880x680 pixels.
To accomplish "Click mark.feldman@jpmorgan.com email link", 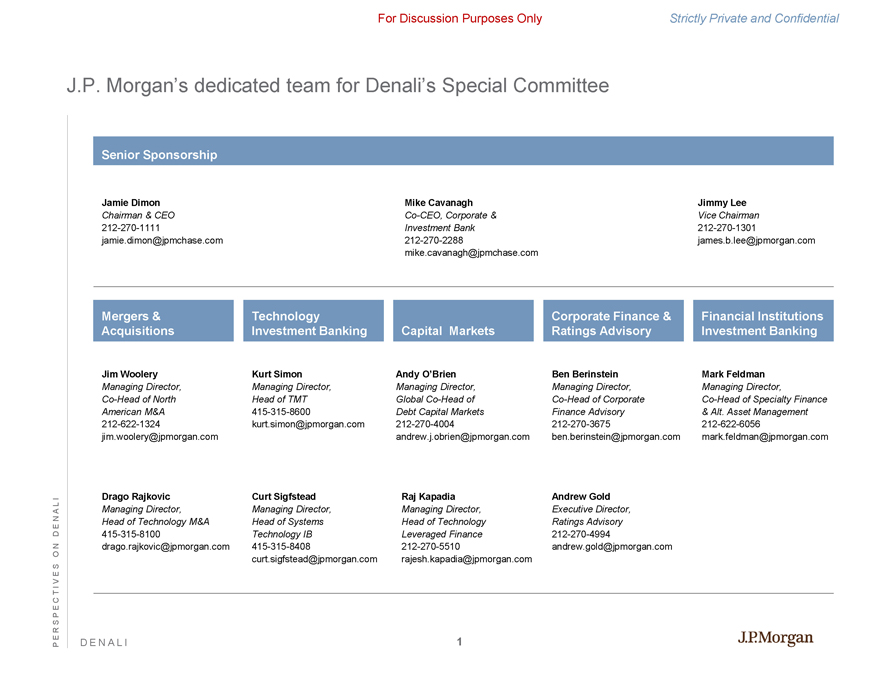I will 765,436.
